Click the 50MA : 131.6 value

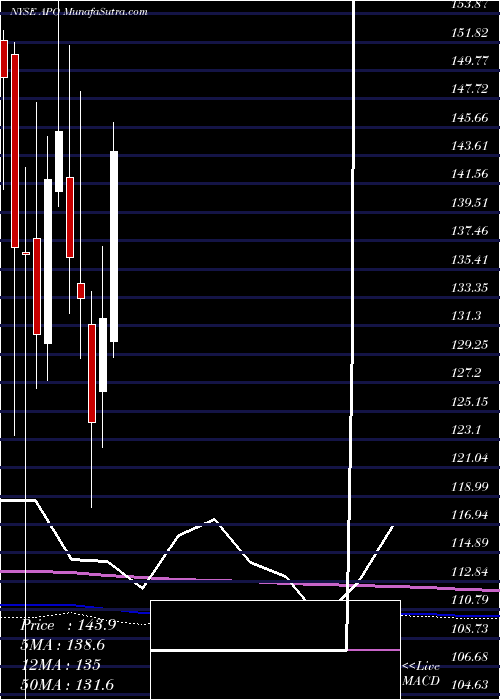67,684
